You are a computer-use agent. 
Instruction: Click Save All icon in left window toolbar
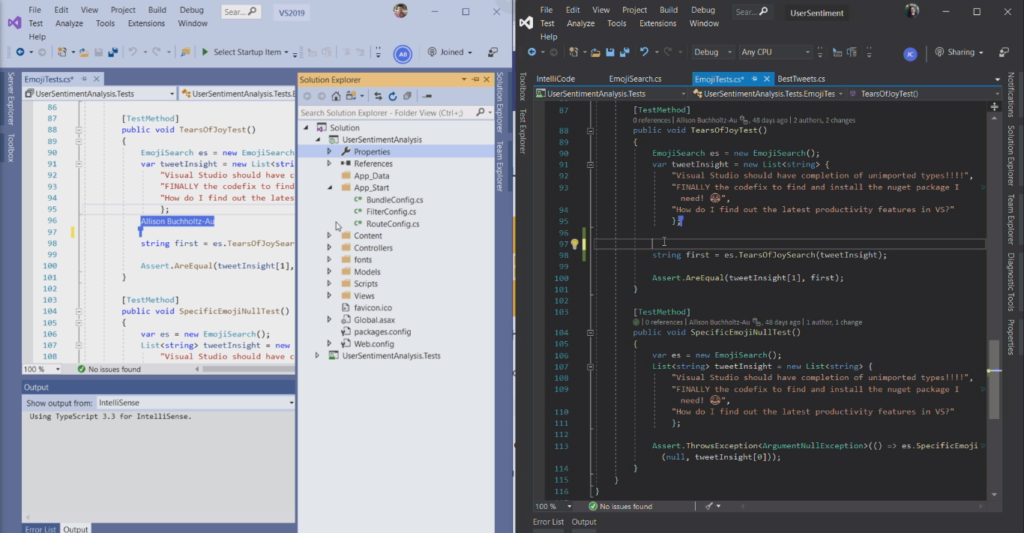coord(112,52)
